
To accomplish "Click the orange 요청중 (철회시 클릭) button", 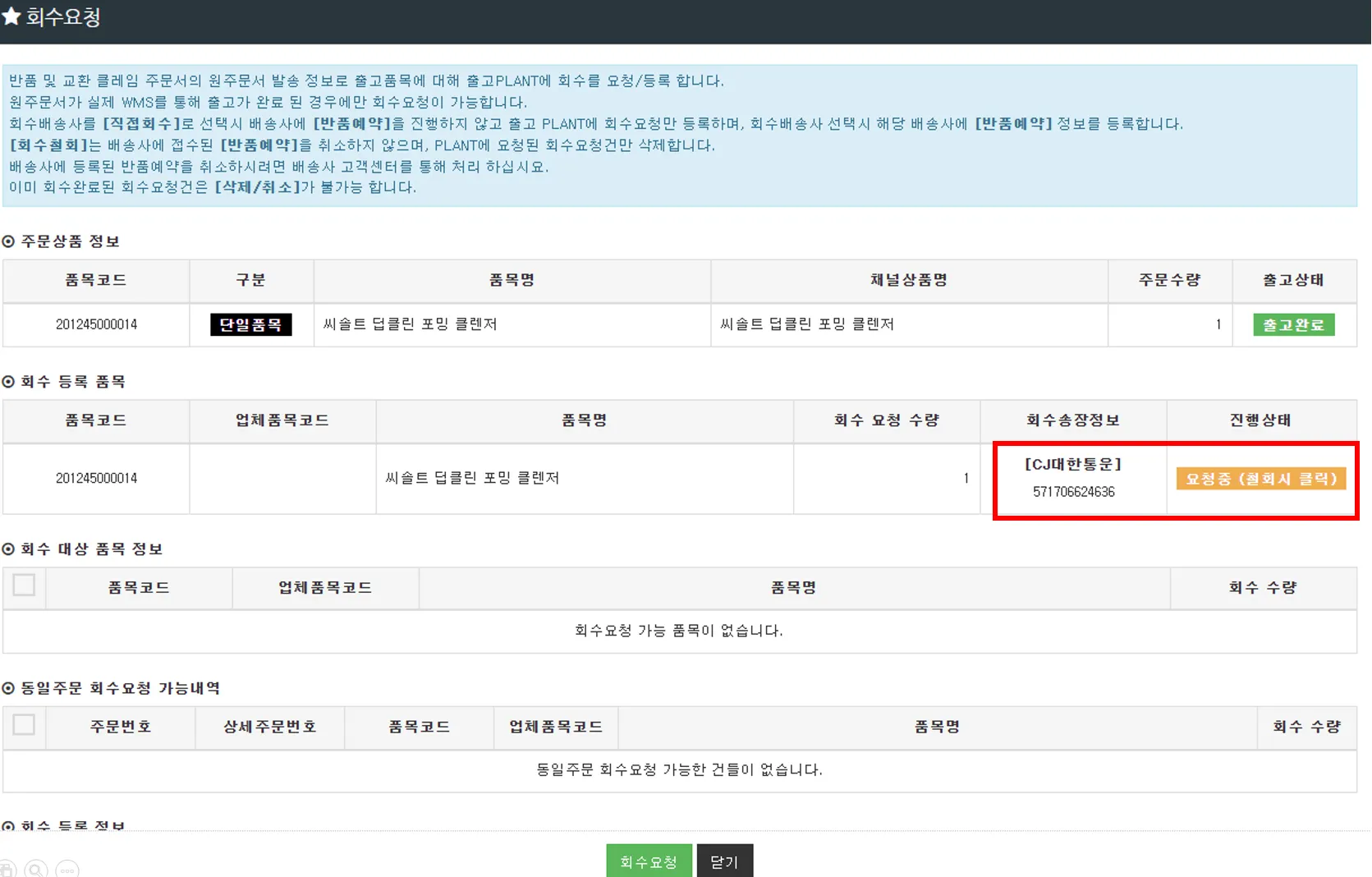I will pyautogui.click(x=1260, y=479).
